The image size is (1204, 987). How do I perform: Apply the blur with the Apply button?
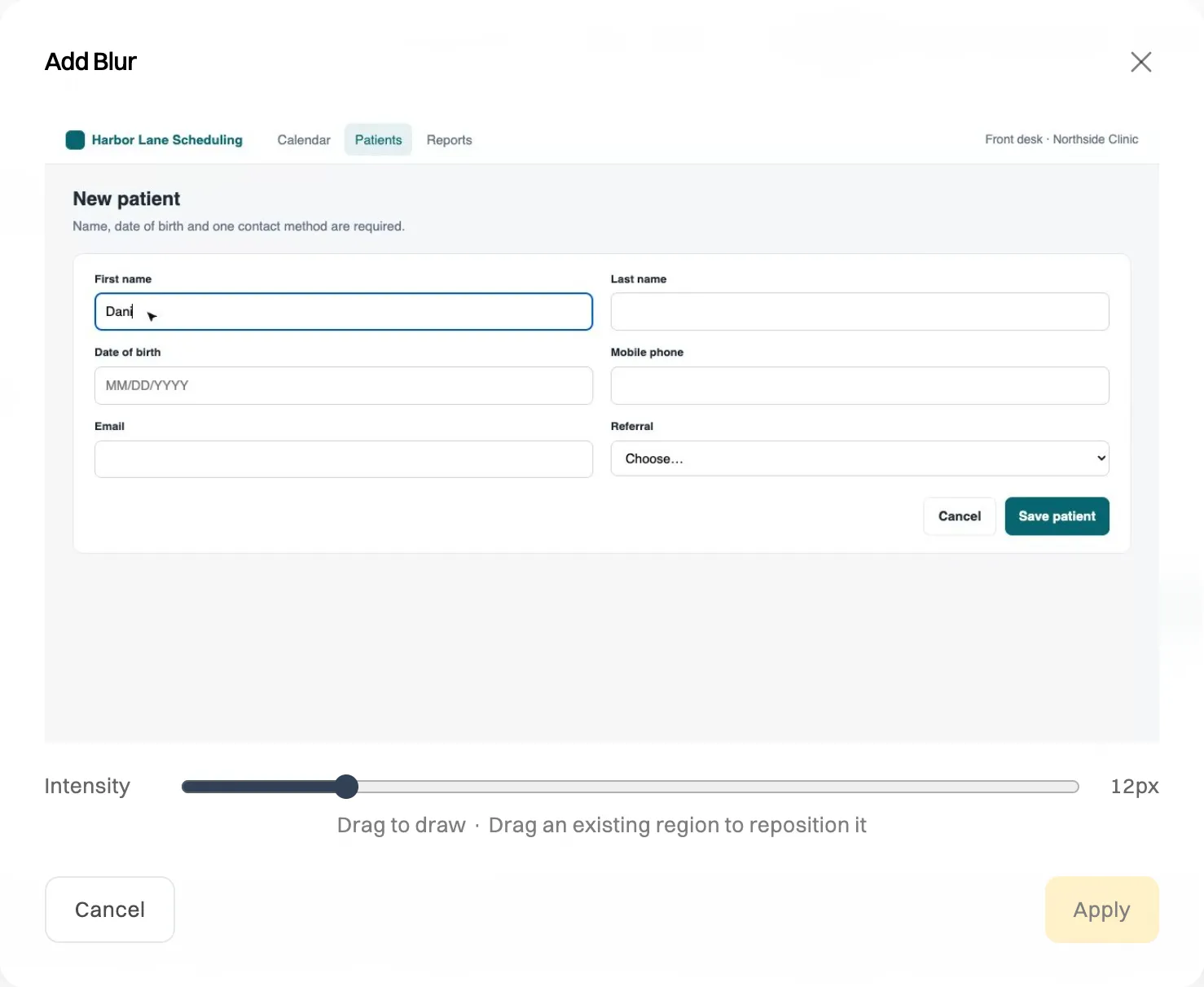pyautogui.click(x=1102, y=910)
